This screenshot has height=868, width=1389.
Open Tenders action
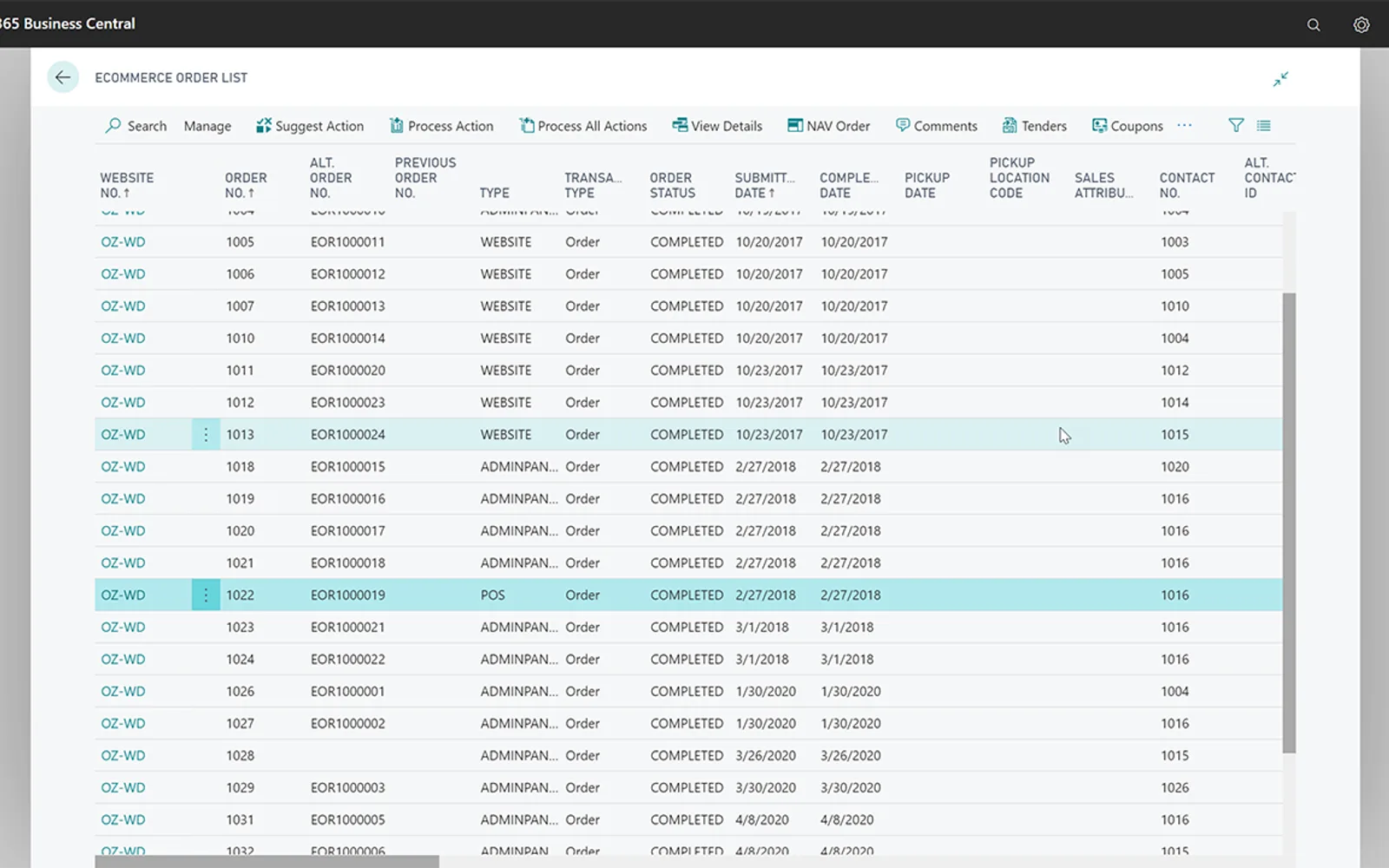pyautogui.click(x=1034, y=126)
